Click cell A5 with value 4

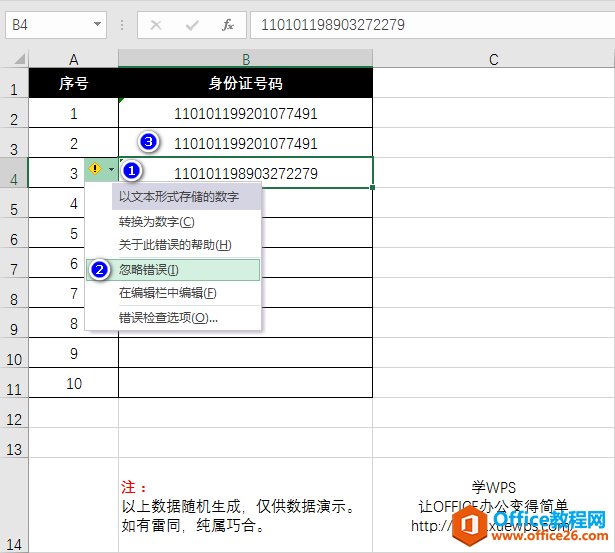(73, 203)
